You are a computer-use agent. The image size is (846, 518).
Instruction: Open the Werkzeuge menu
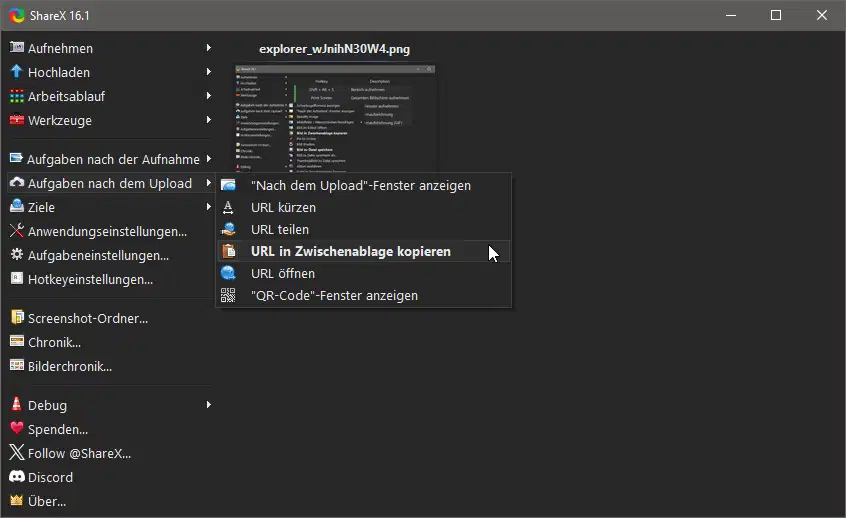[111, 120]
